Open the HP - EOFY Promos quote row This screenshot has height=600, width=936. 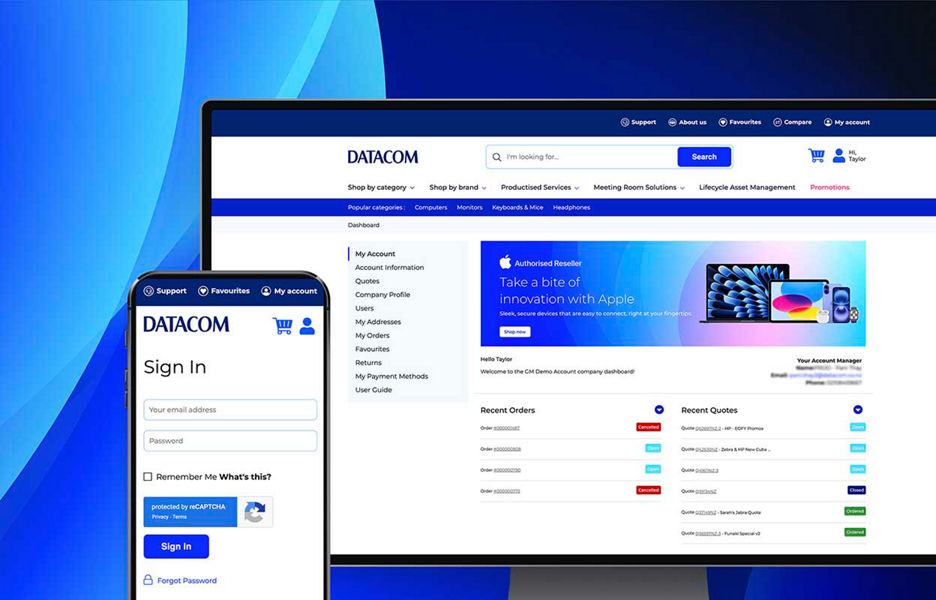[x=773, y=428]
